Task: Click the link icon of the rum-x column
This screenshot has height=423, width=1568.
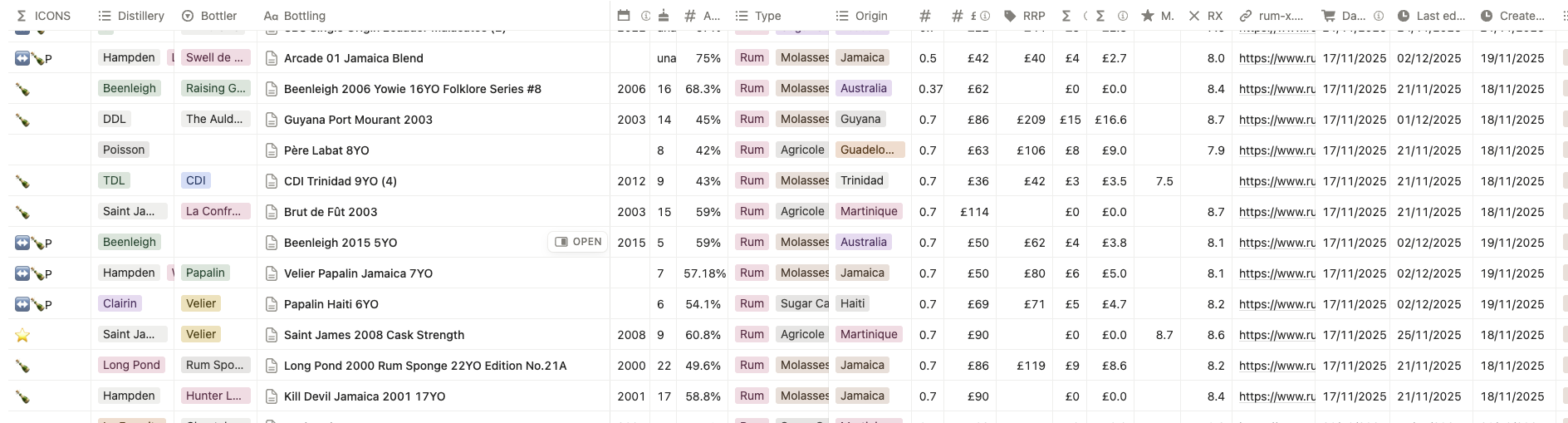Action: [x=1246, y=16]
